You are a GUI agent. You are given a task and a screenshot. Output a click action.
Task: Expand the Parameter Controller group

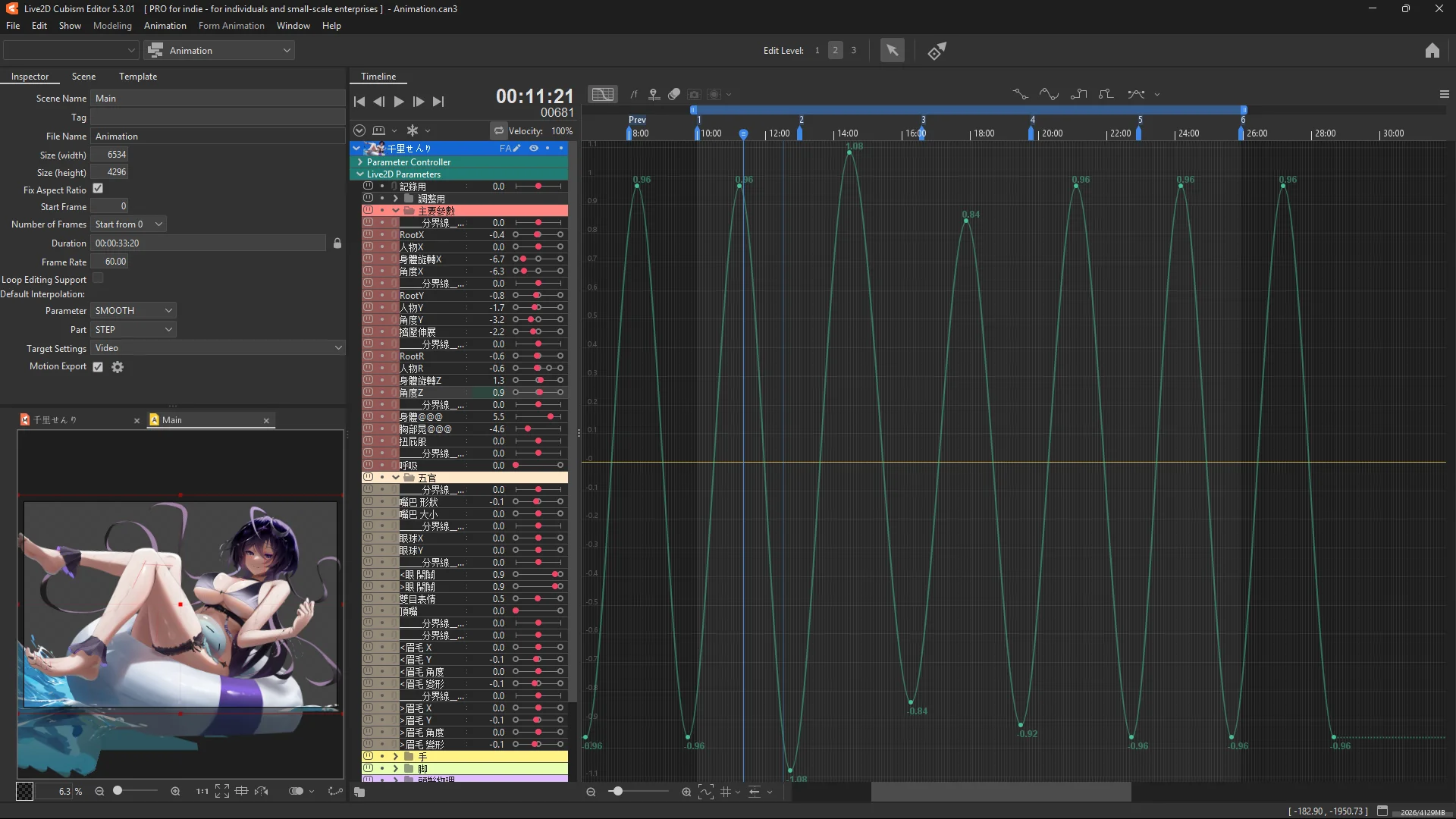click(x=360, y=162)
